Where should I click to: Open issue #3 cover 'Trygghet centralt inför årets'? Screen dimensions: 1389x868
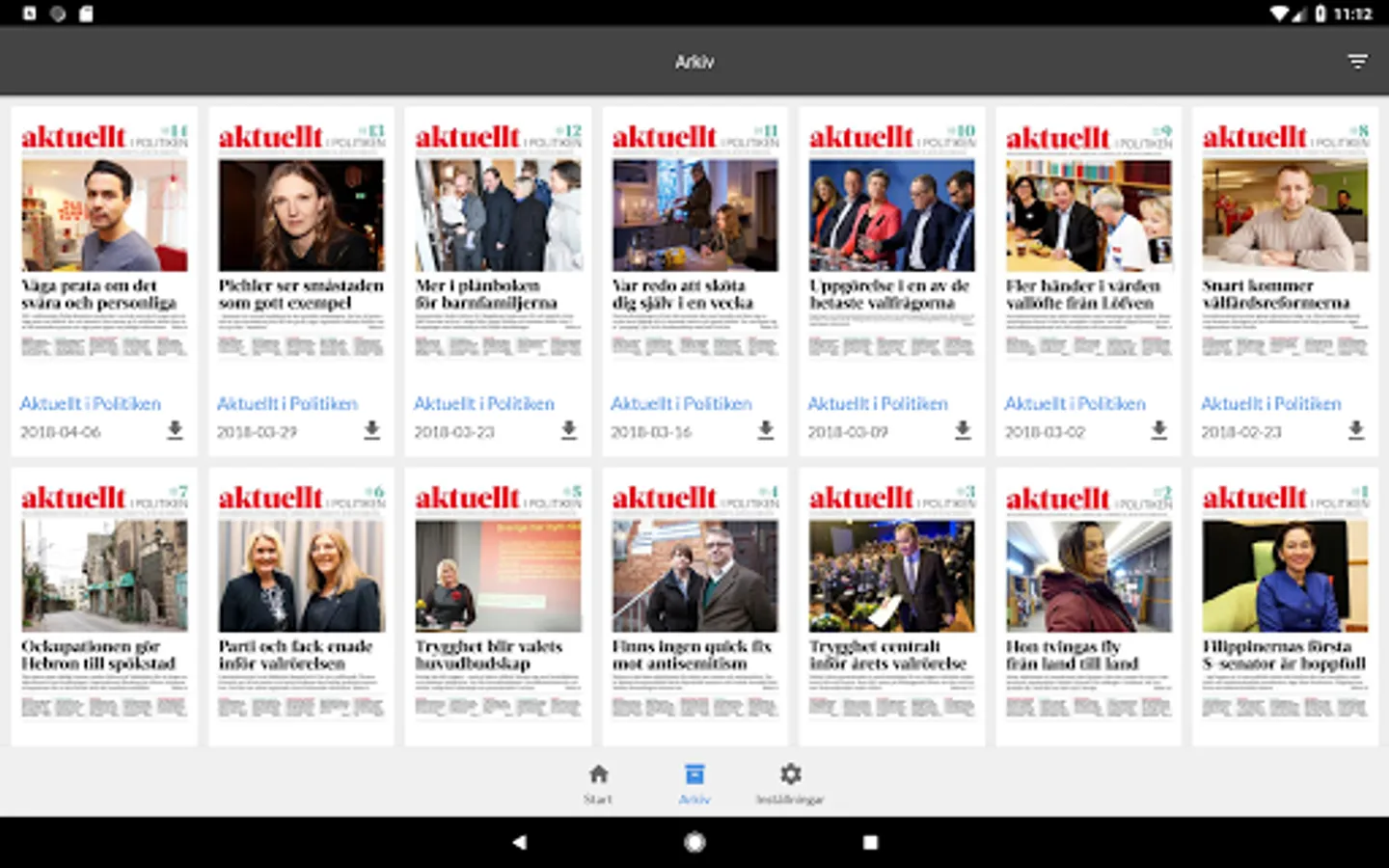[x=891, y=602]
